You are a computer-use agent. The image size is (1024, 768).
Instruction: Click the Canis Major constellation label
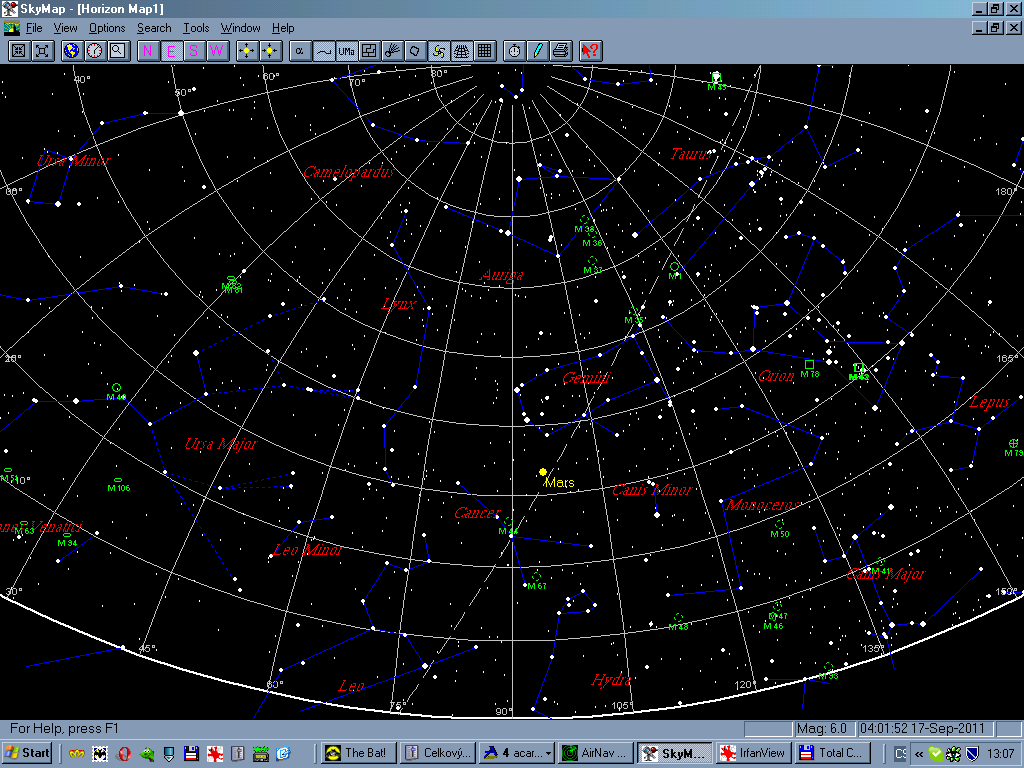pos(886,574)
